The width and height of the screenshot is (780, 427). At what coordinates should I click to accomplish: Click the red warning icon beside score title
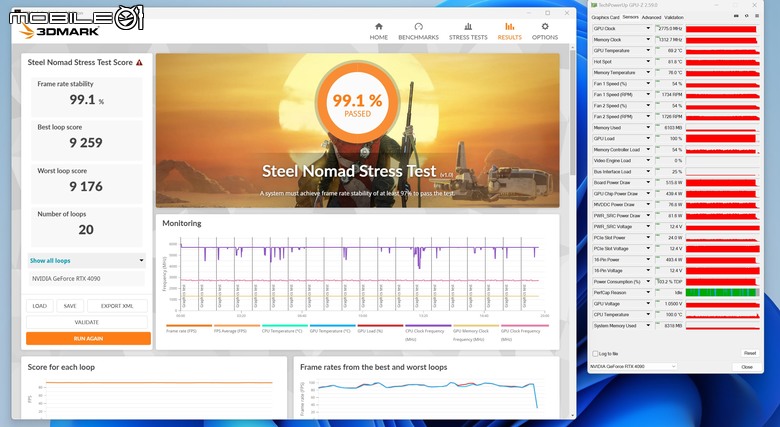(x=139, y=63)
